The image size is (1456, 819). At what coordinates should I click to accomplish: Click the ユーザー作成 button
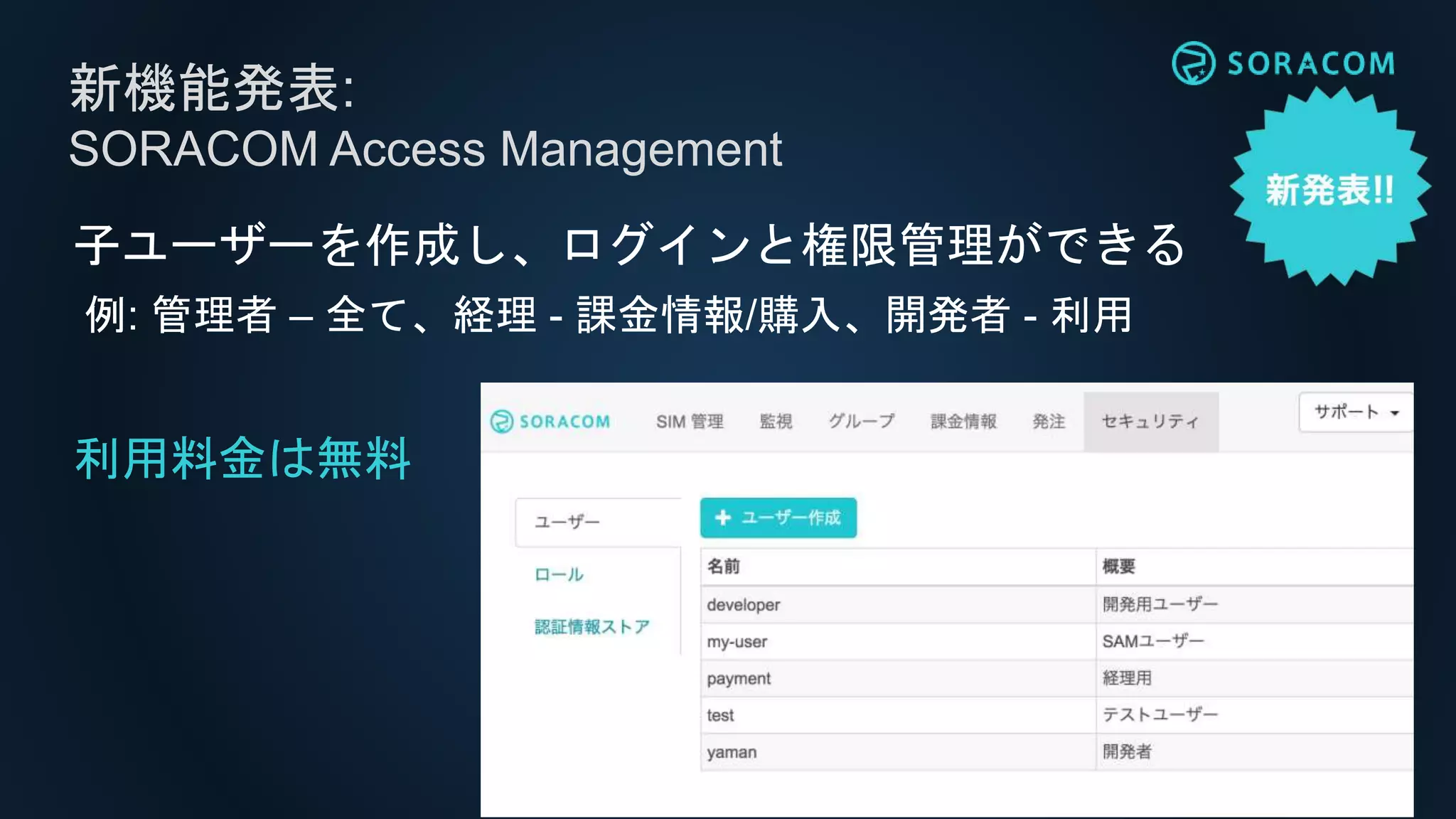(x=778, y=518)
